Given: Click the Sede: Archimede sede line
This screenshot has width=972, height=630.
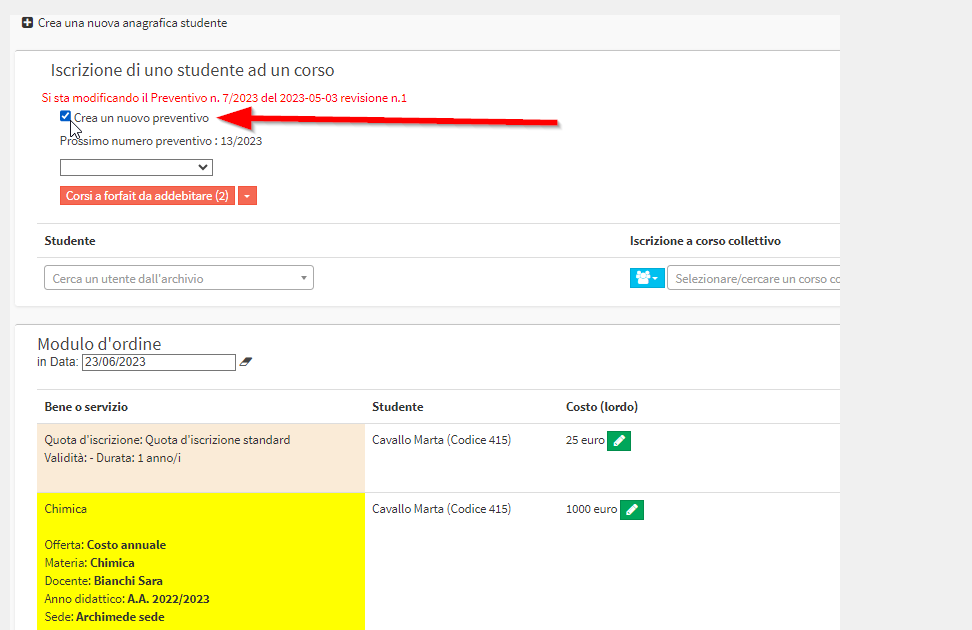Looking at the screenshot, I should 105,616.
